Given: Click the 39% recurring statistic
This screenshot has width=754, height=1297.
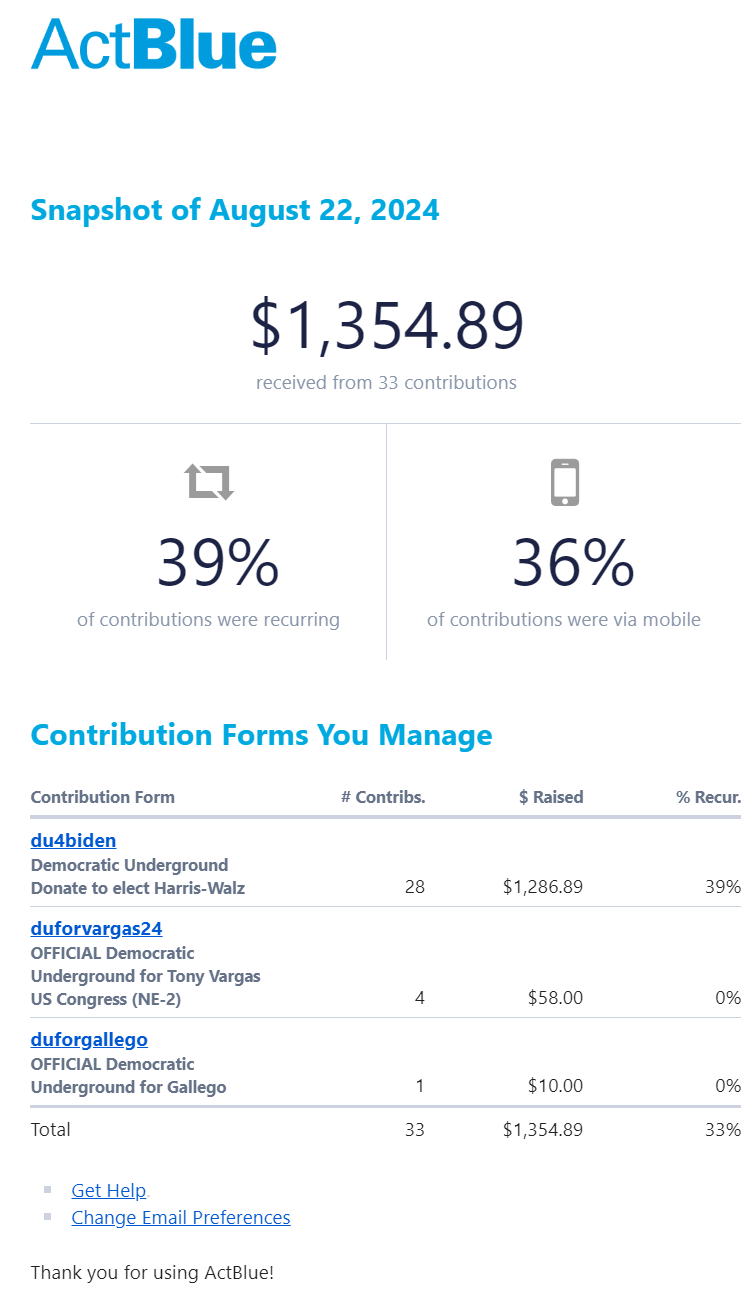Looking at the screenshot, I should point(218,563).
